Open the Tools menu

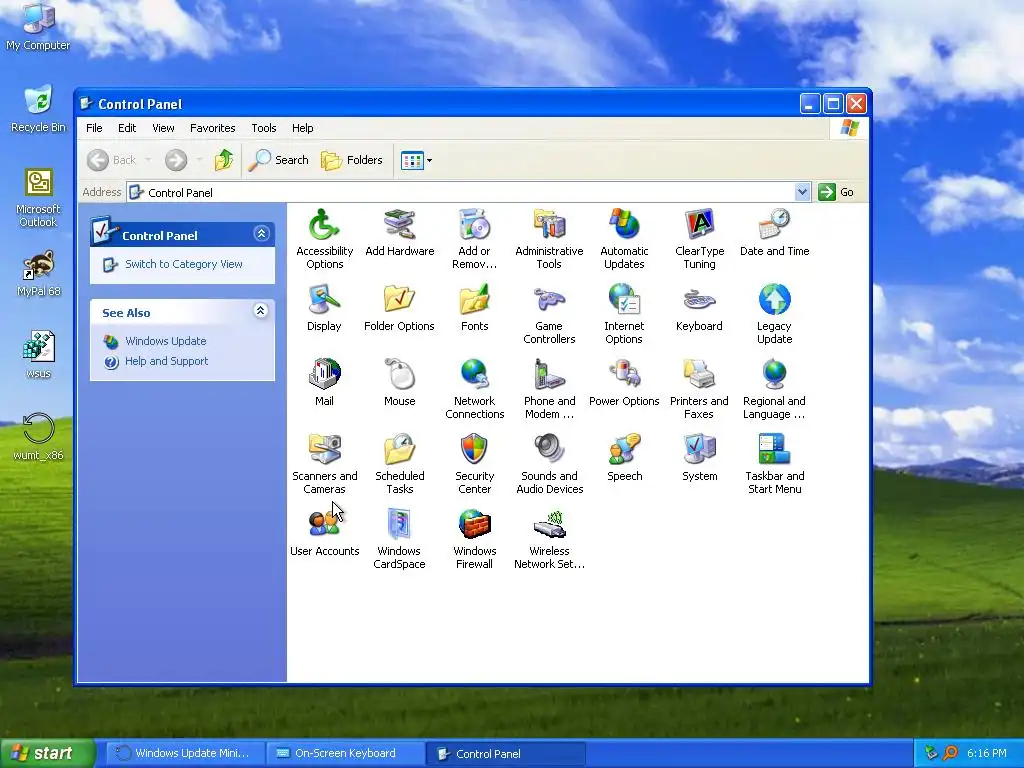264,128
